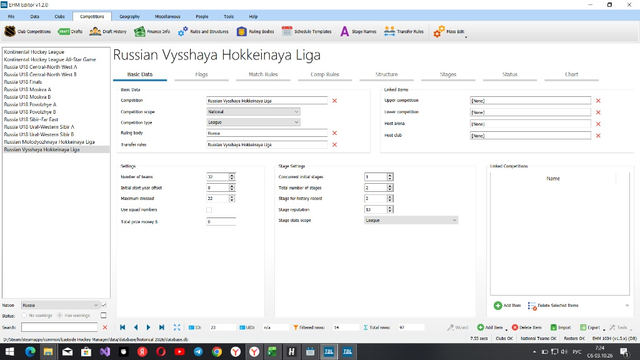This screenshot has height=360, width=640.
Task: Toggle the Status filter checkbox
Action: [104, 315]
